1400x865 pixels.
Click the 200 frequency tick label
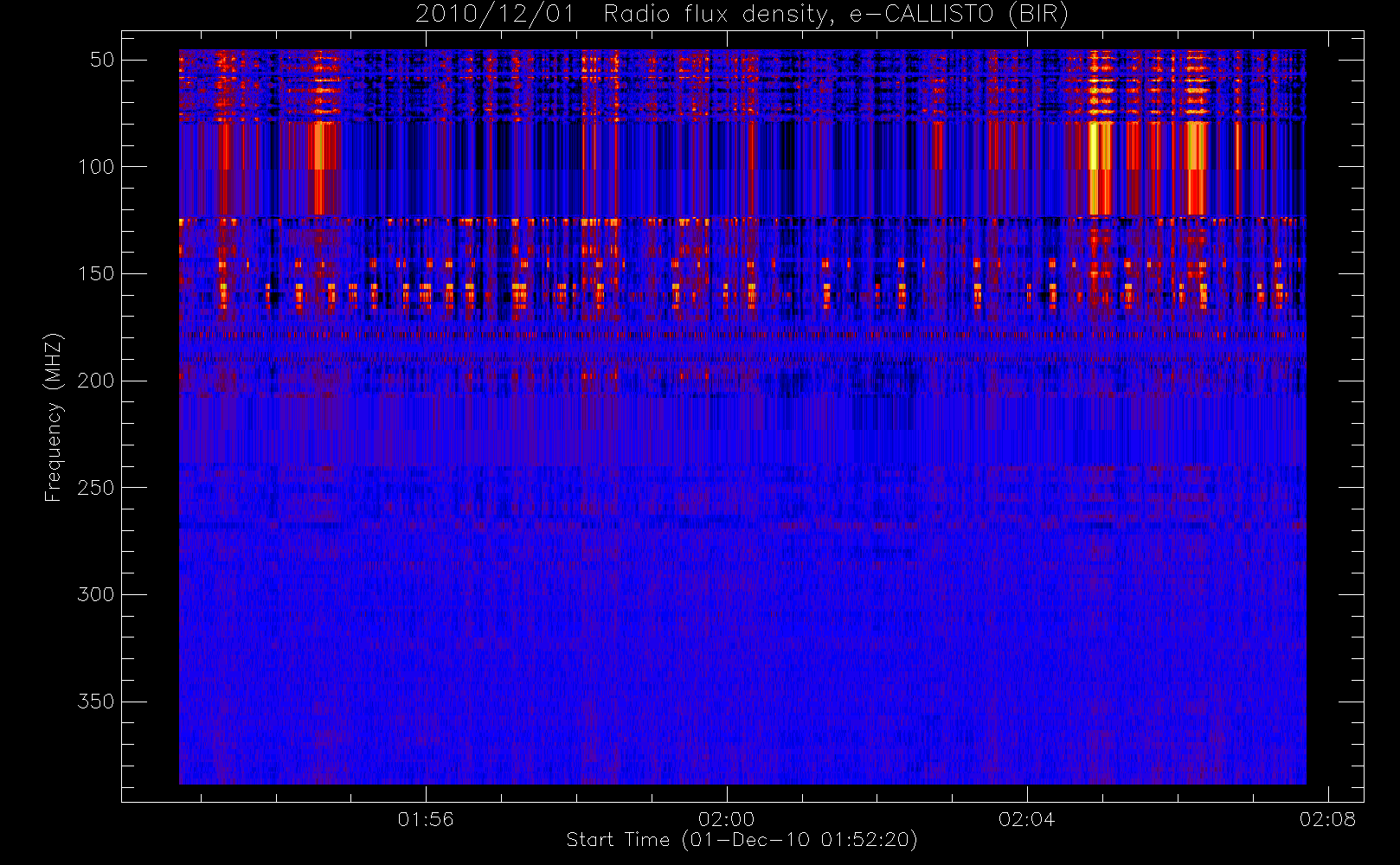coord(96,381)
